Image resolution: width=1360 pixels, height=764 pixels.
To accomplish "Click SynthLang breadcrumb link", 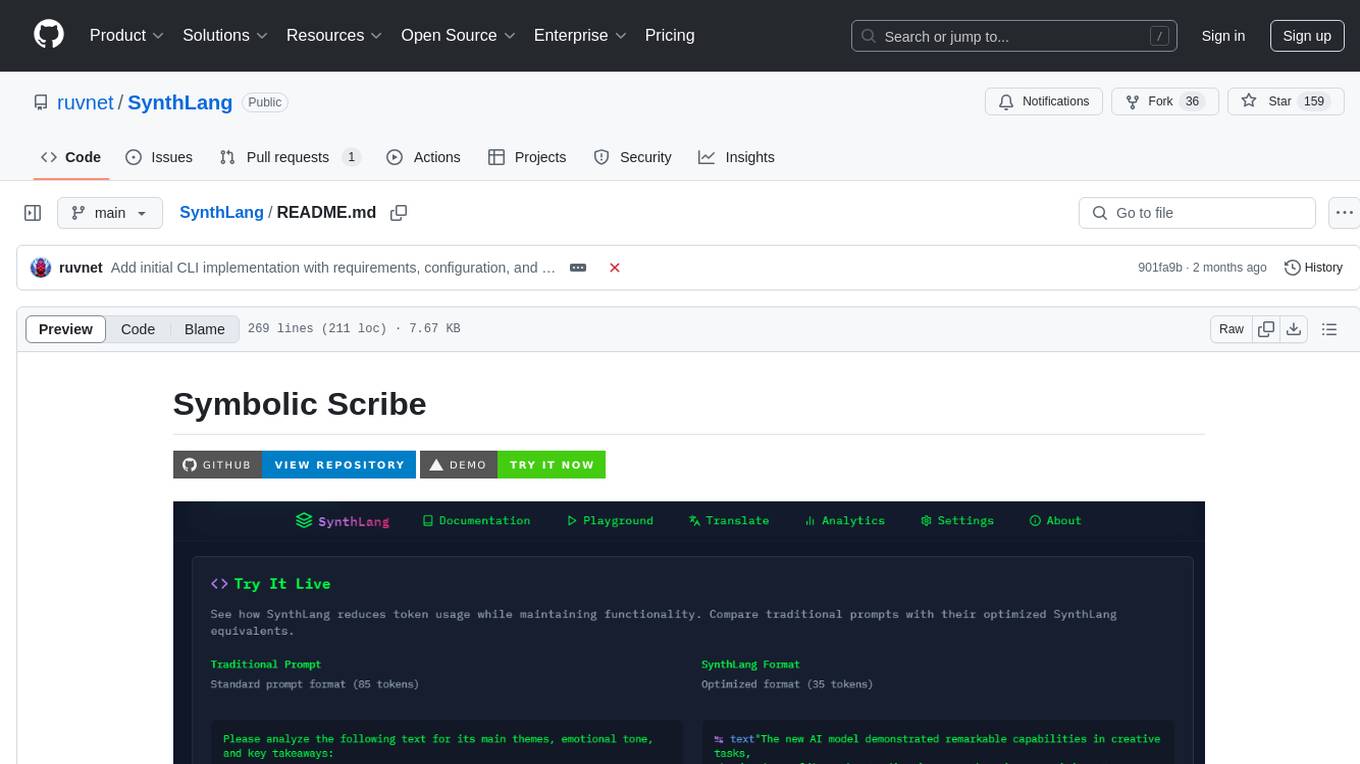I will coord(221,213).
